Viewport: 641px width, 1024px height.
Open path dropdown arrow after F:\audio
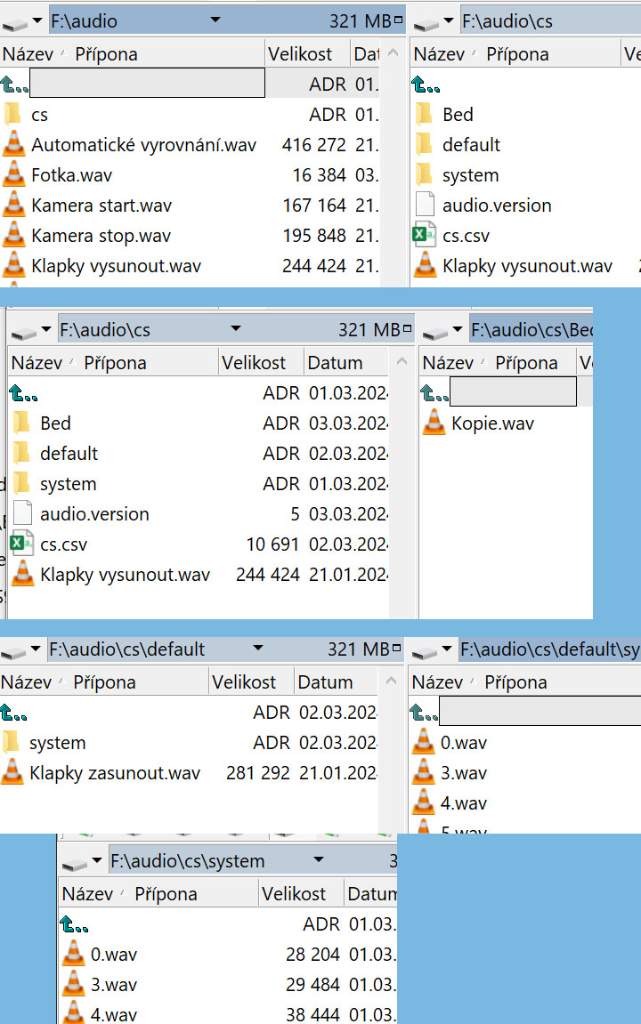(215, 21)
